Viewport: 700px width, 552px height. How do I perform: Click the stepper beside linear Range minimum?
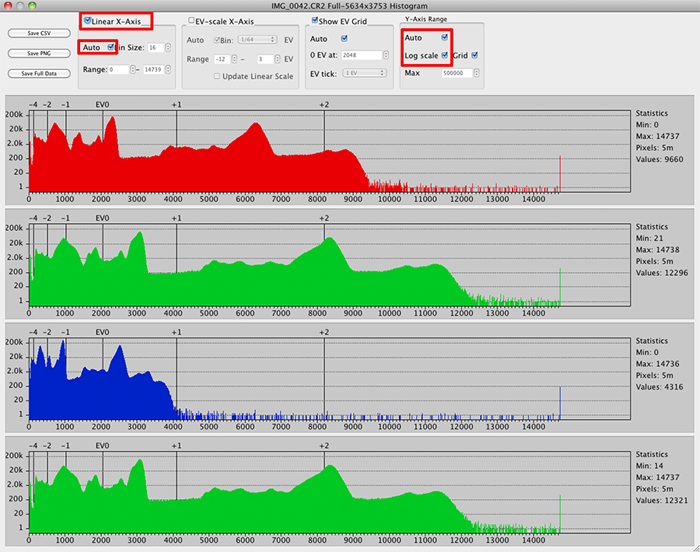(133, 70)
